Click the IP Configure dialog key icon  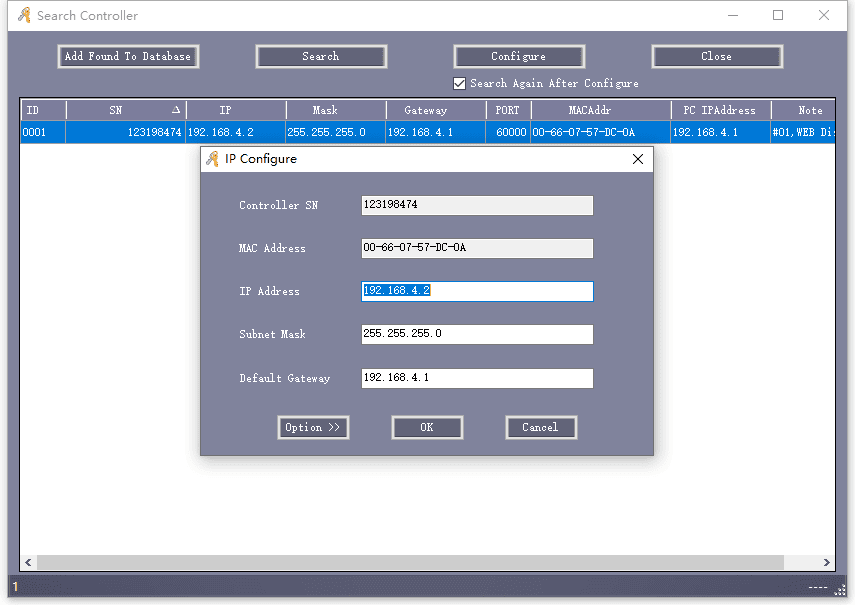[212, 159]
